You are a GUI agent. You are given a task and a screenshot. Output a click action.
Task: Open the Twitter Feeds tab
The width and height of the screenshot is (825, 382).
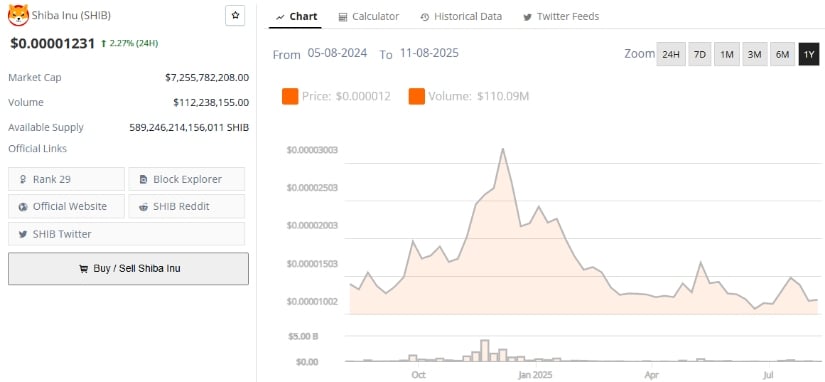point(561,16)
